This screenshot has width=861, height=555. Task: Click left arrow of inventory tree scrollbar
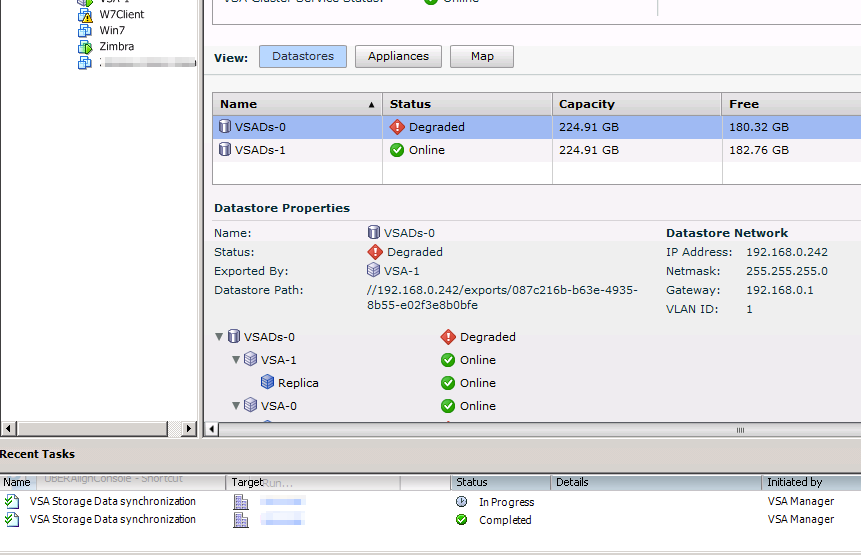tap(9, 428)
